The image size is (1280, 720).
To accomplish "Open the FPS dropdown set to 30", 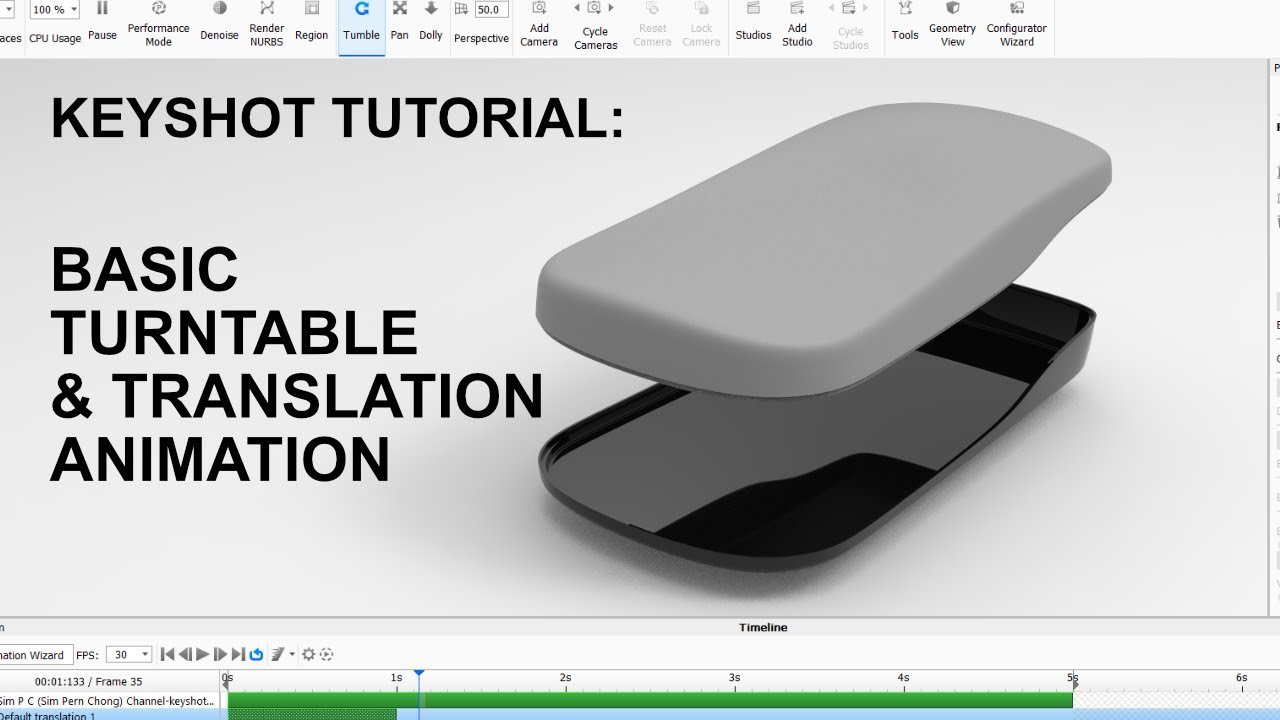I will [x=129, y=655].
